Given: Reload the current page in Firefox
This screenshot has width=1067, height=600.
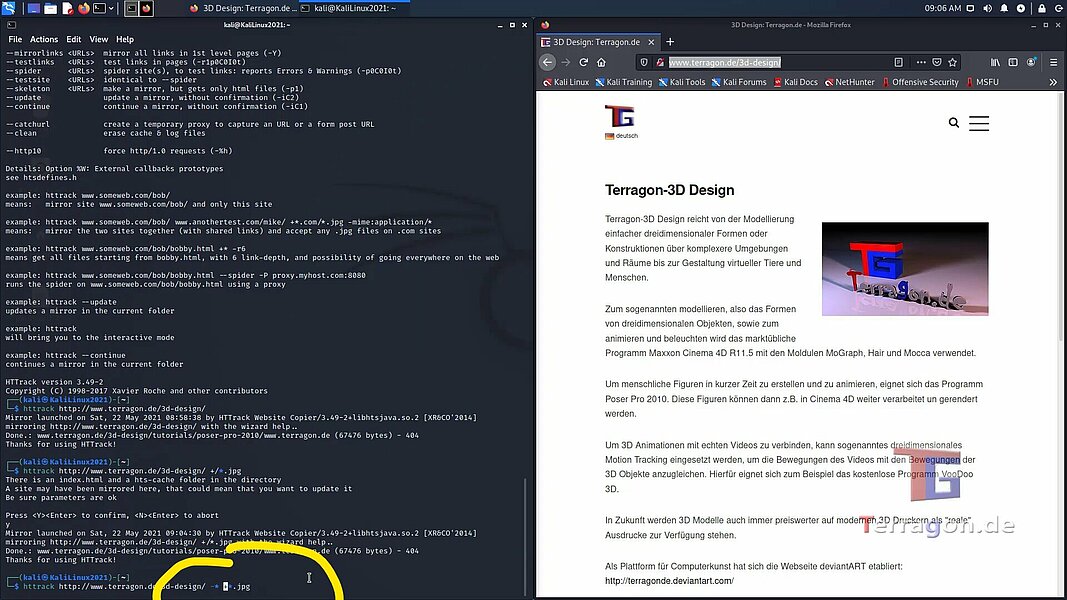Looking at the screenshot, I should [x=583, y=63].
